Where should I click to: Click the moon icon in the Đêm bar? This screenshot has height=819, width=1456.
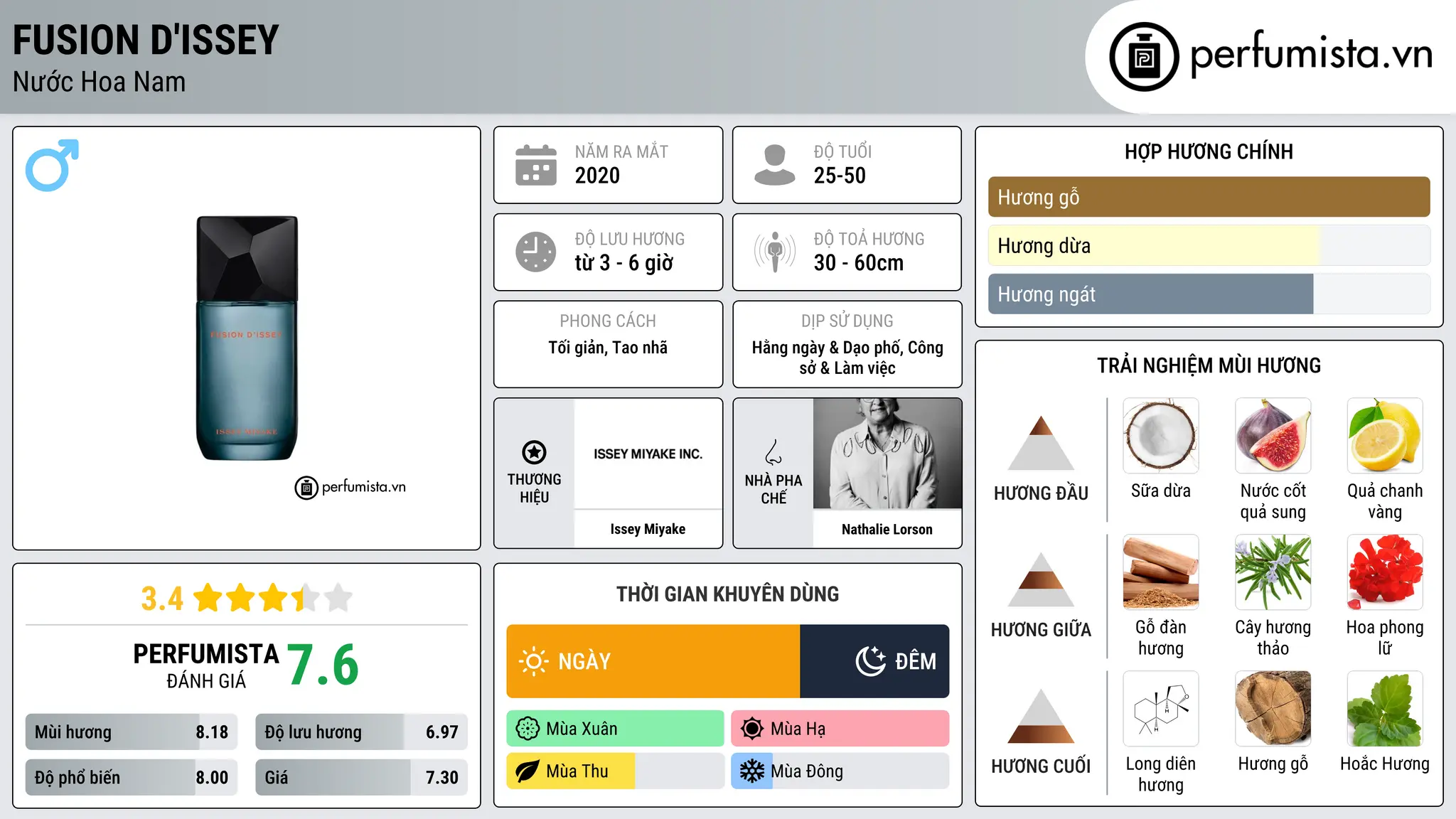(x=870, y=661)
